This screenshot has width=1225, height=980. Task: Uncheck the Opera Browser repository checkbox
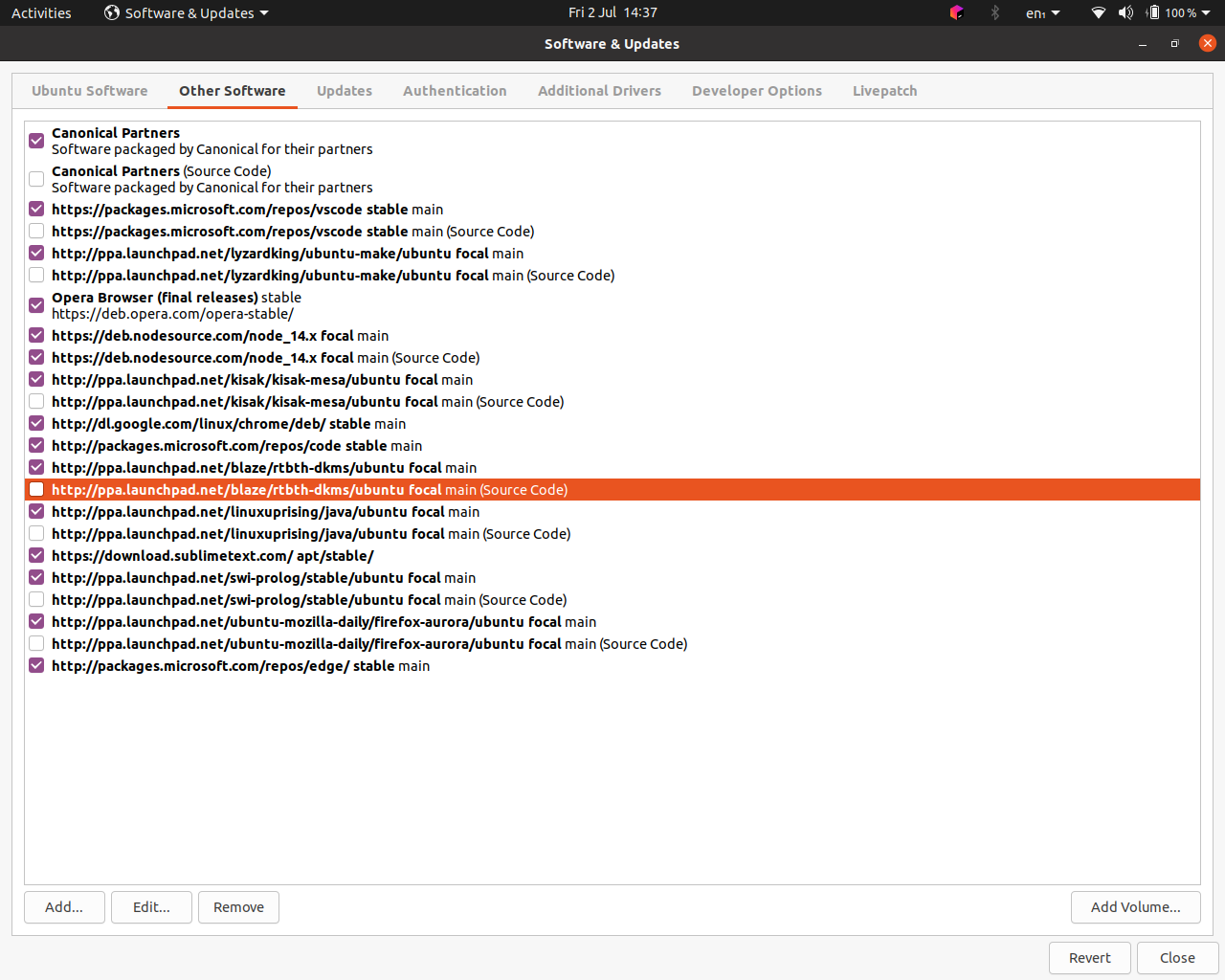(x=36, y=305)
